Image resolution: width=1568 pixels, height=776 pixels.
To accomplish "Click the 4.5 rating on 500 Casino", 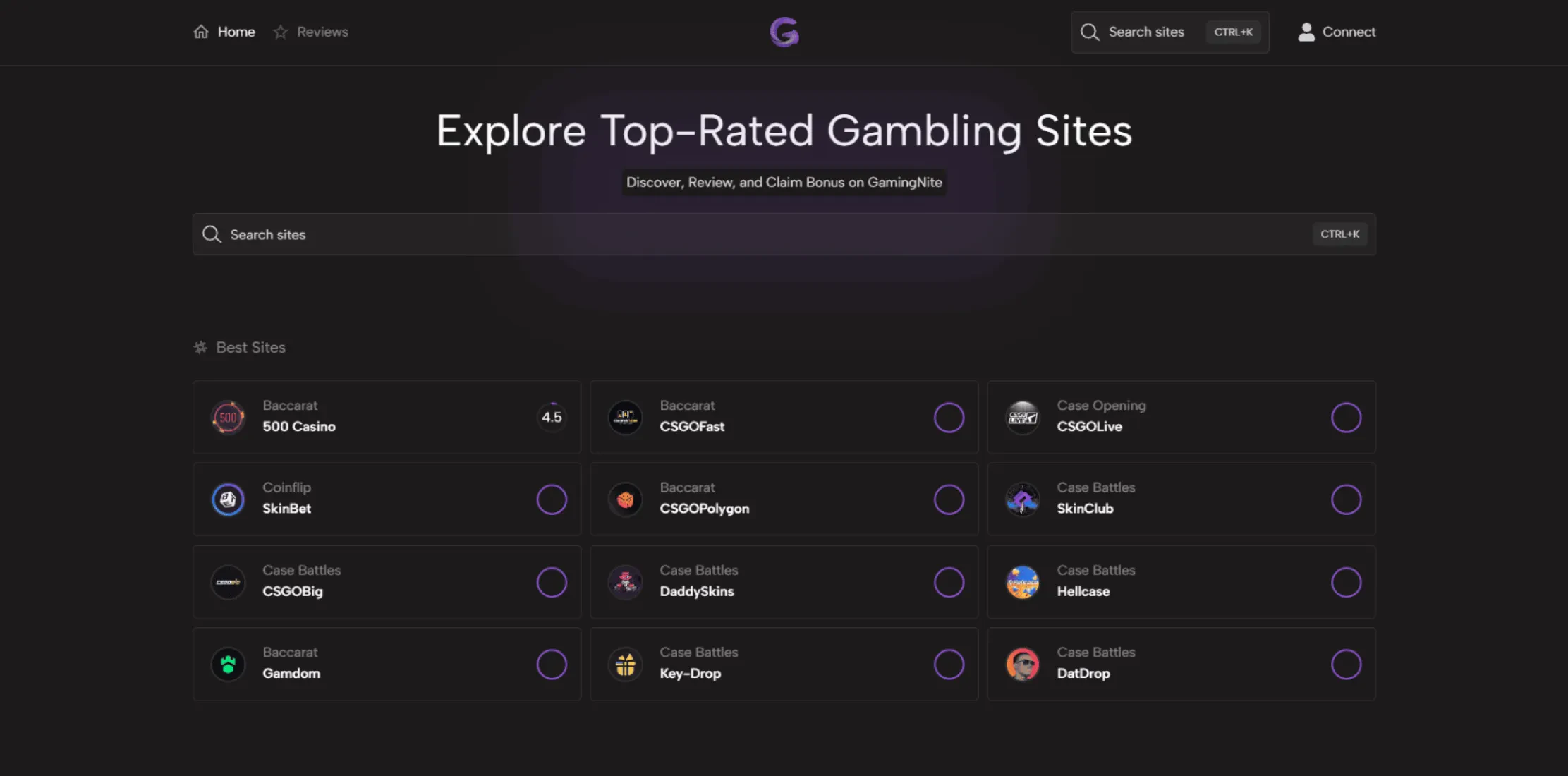I will coord(552,417).
